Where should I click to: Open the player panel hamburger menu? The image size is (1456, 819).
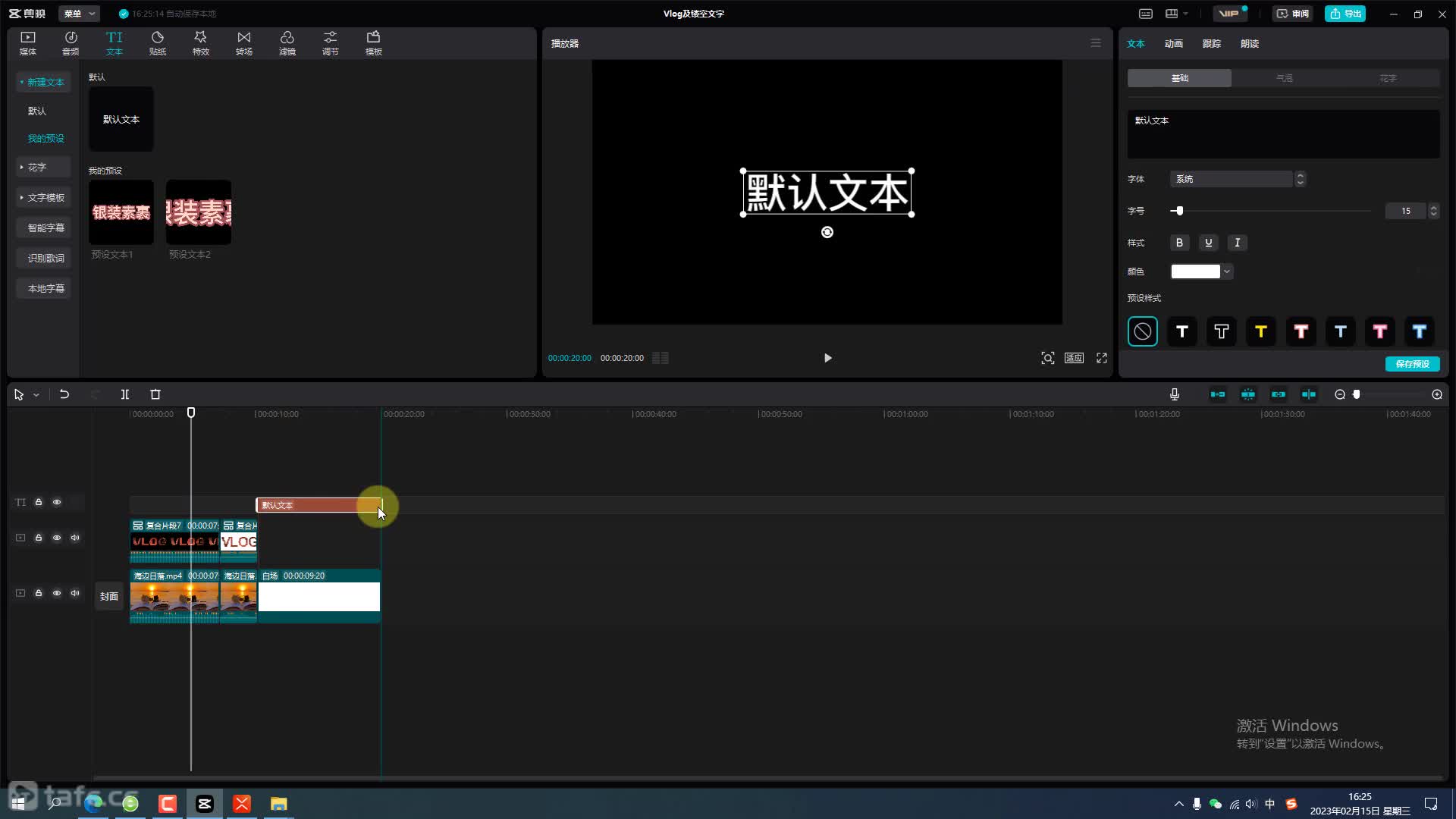tap(1096, 43)
